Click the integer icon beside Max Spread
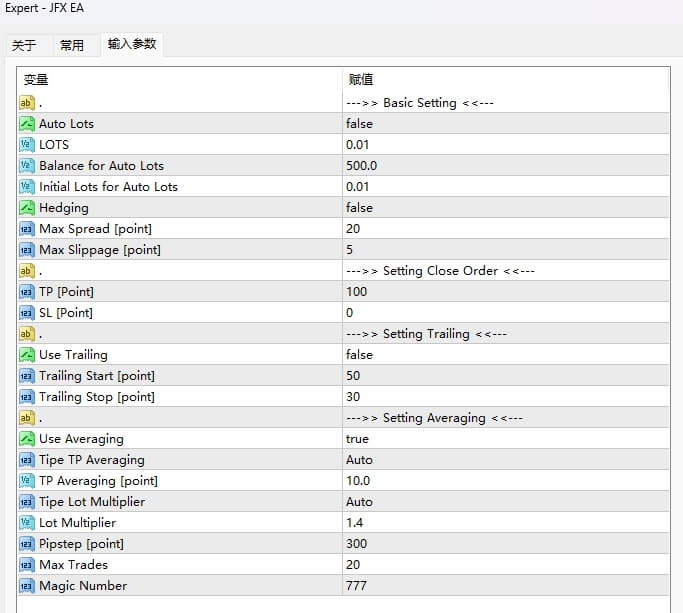The image size is (683, 613). (27, 229)
